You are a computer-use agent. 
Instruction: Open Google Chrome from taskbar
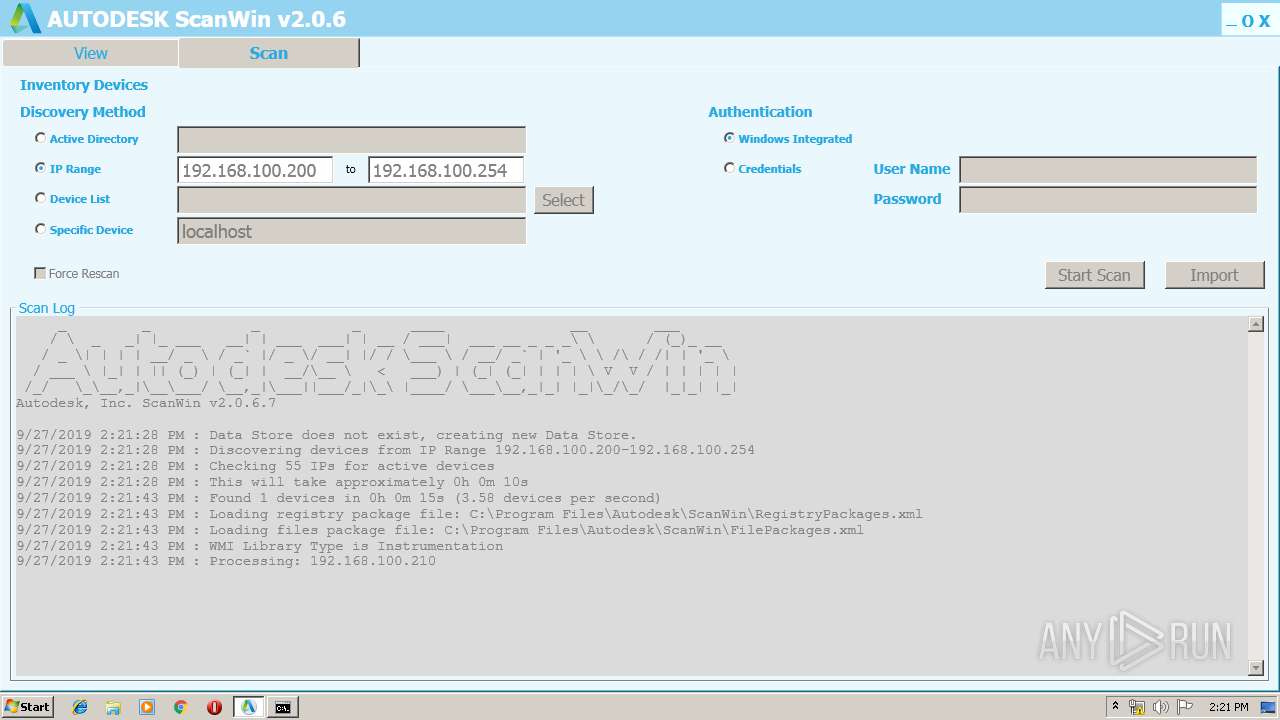click(181, 707)
